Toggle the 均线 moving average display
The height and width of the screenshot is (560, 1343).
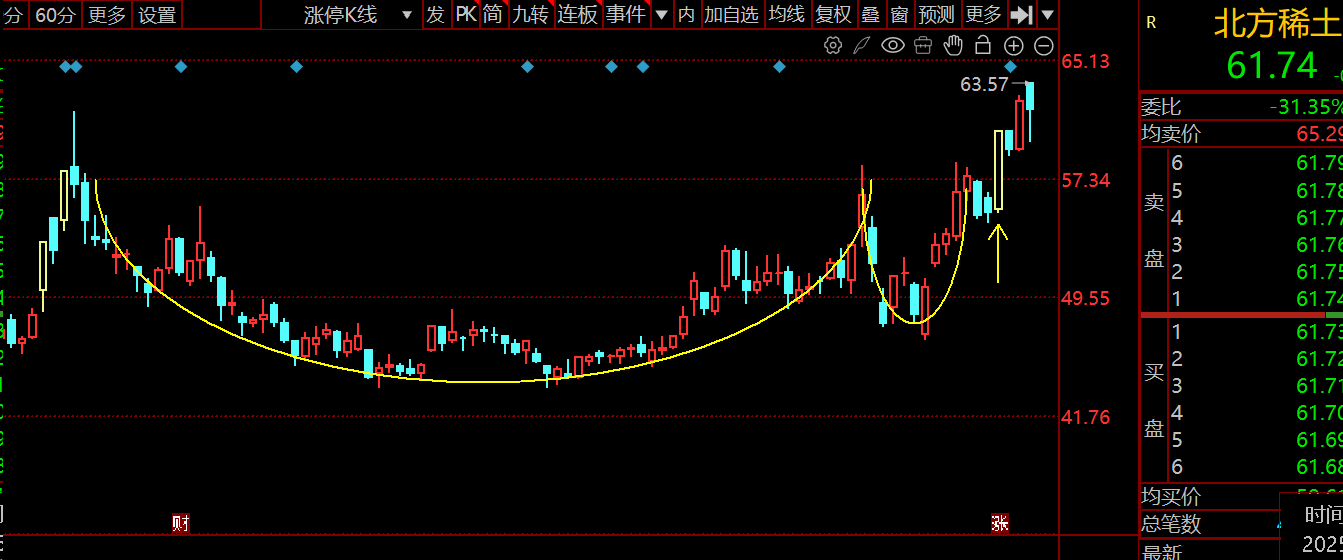(787, 15)
